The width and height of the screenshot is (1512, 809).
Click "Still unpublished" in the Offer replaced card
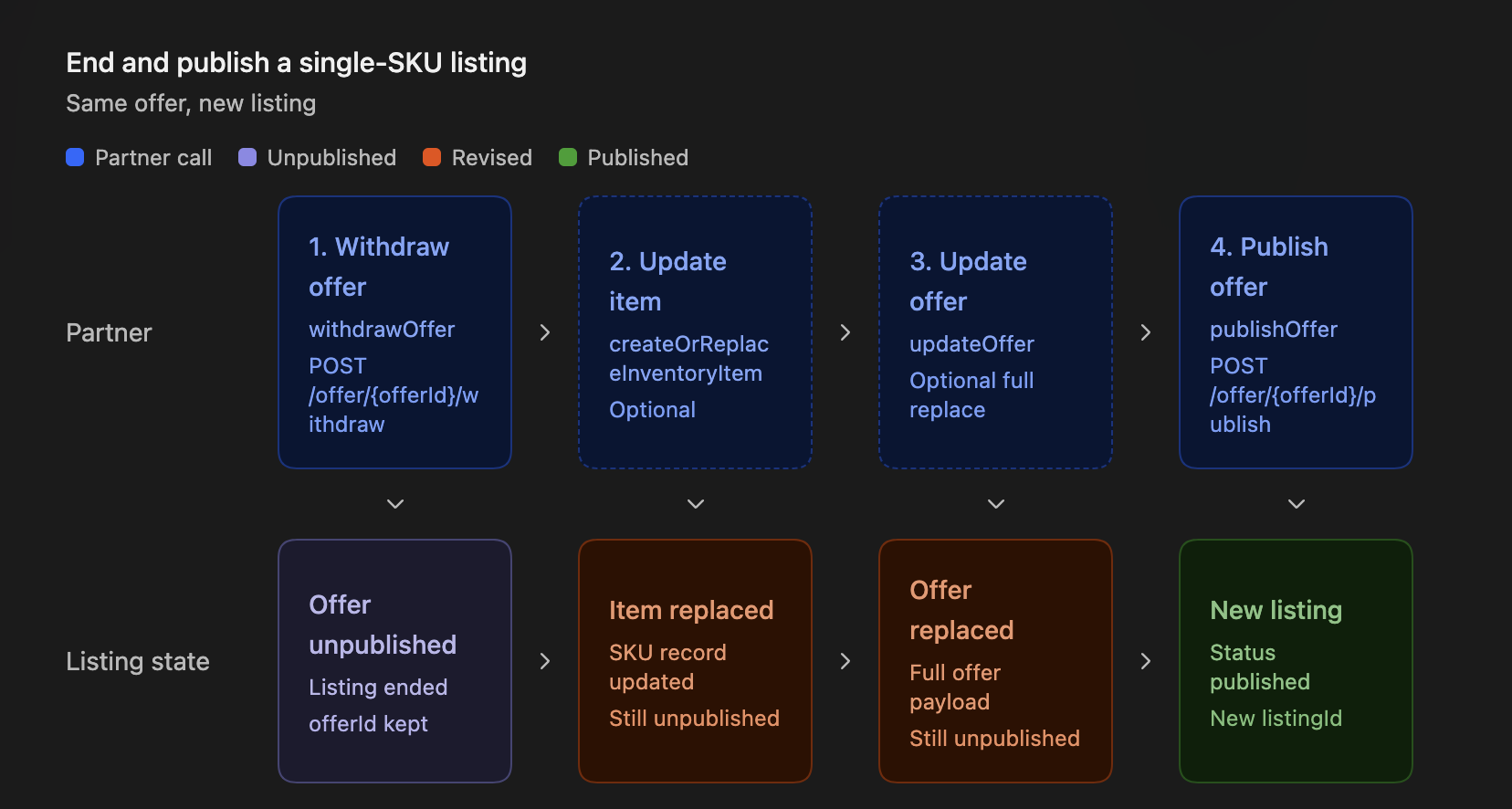click(994, 739)
